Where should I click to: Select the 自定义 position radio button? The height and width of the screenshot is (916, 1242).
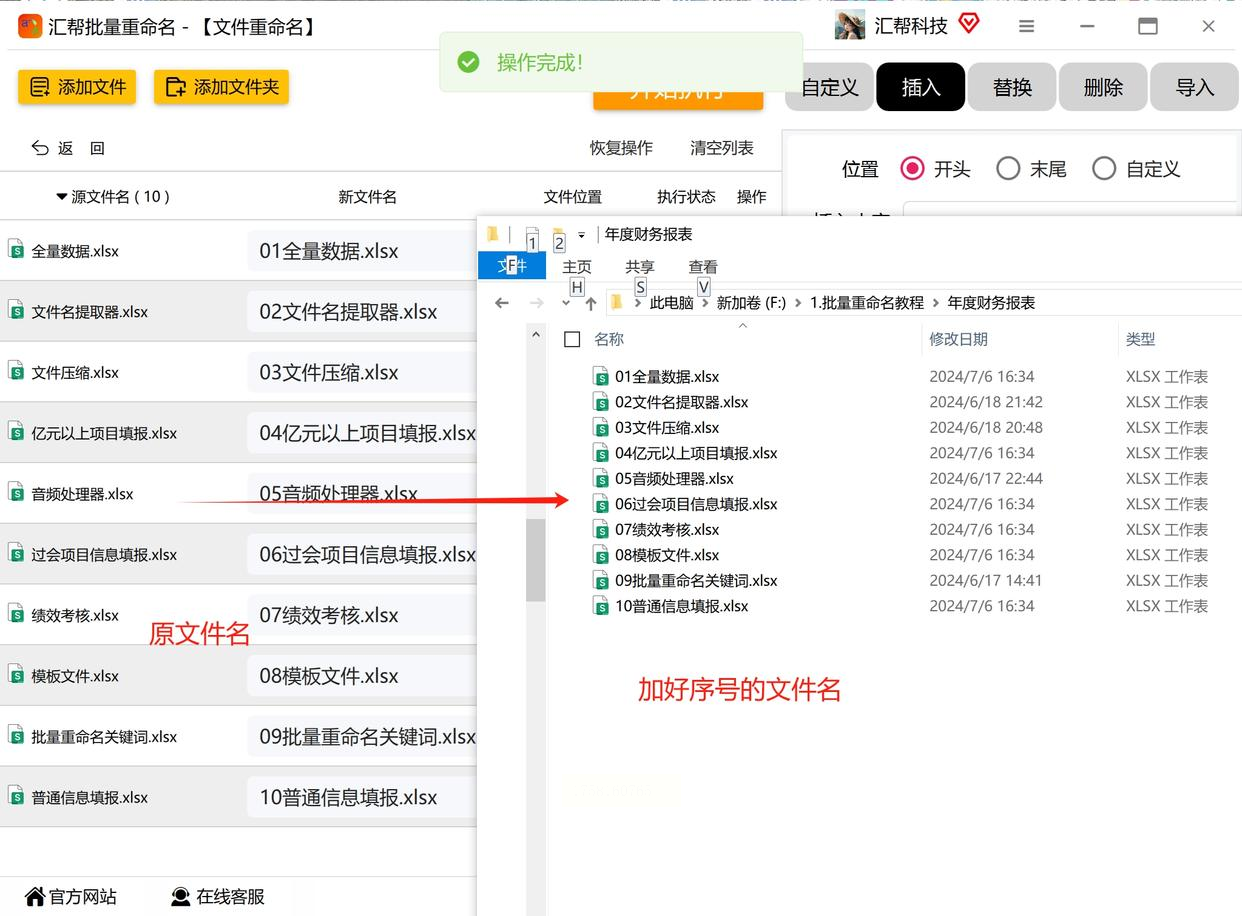[1104, 169]
